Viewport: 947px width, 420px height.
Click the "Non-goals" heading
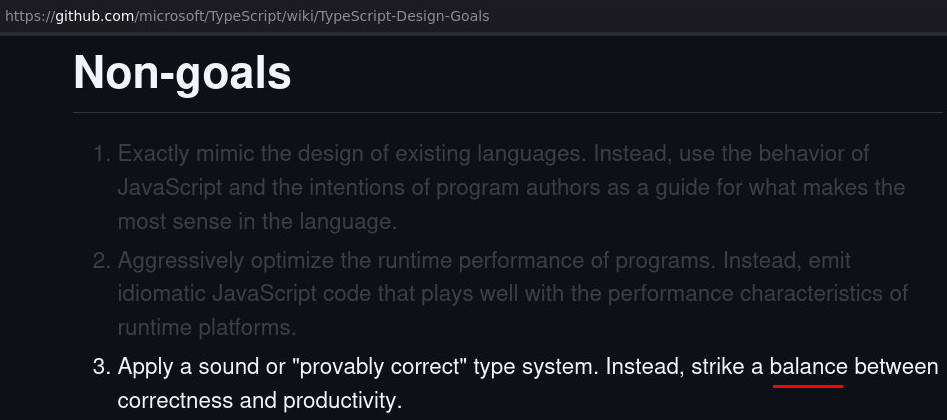coord(182,72)
